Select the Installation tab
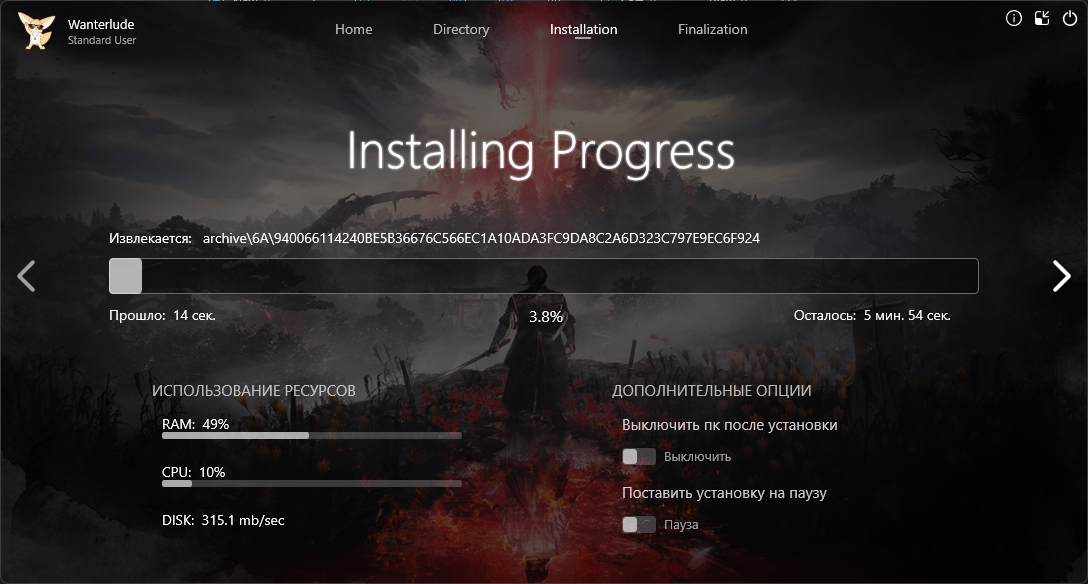The height and width of the screenshot is (584, 1088). [583, 29]
